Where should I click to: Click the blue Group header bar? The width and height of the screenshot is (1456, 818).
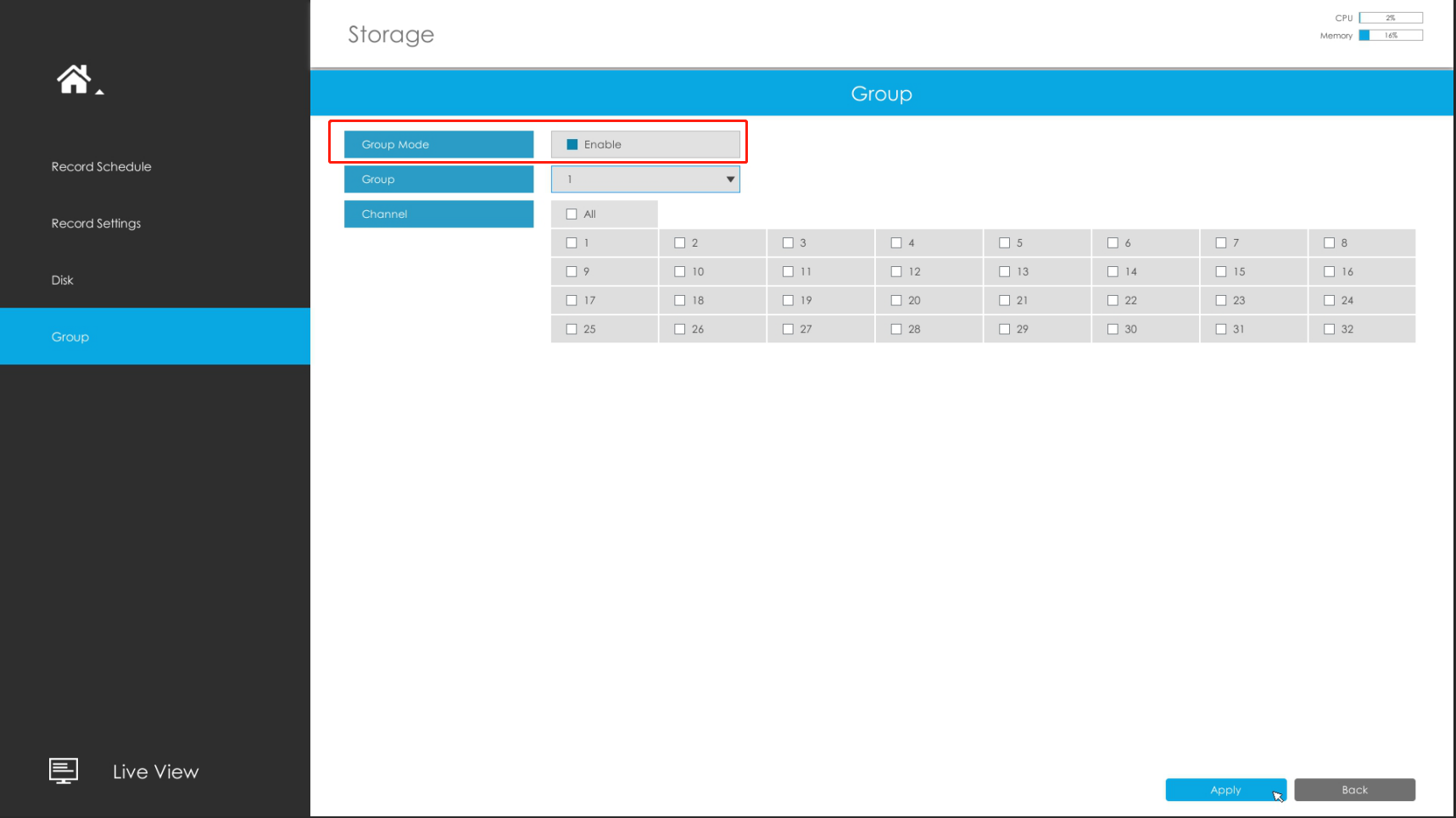882,93
